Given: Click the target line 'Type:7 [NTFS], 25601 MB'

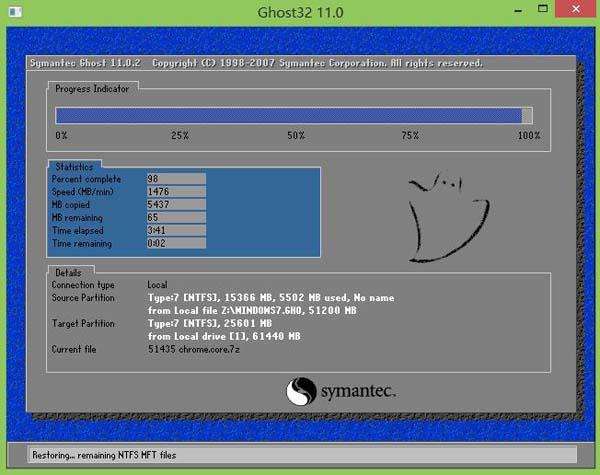Looking at the screenshot, I should click(x=210, y=323).
